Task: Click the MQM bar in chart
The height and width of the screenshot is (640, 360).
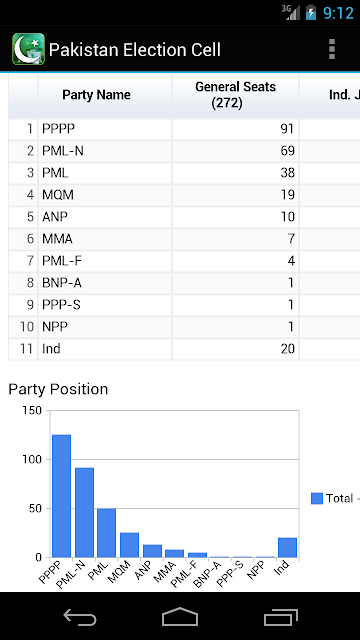Action: point(129,545)
